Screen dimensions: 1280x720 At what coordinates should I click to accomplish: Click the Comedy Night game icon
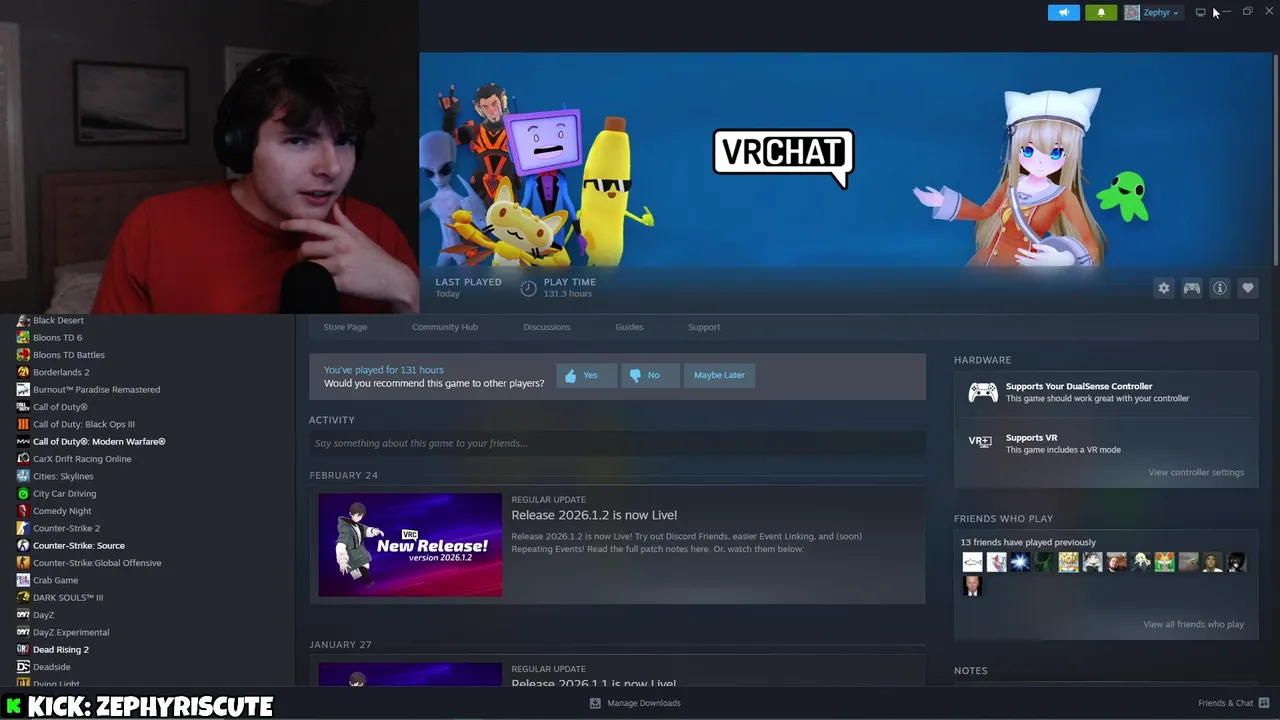pyautogui.click(x=23, y=511)
